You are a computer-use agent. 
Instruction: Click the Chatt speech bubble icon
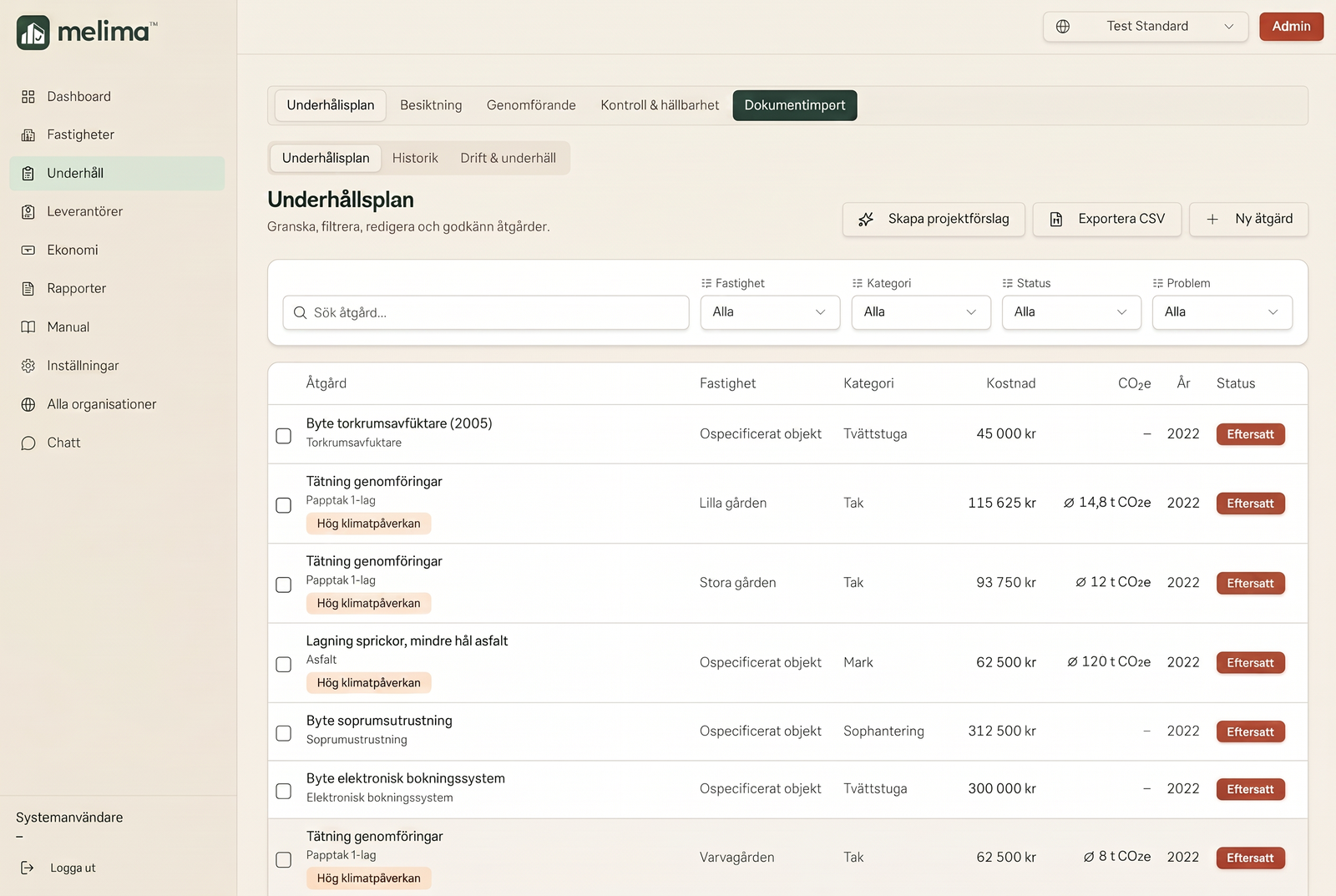[x=28, y=443]
